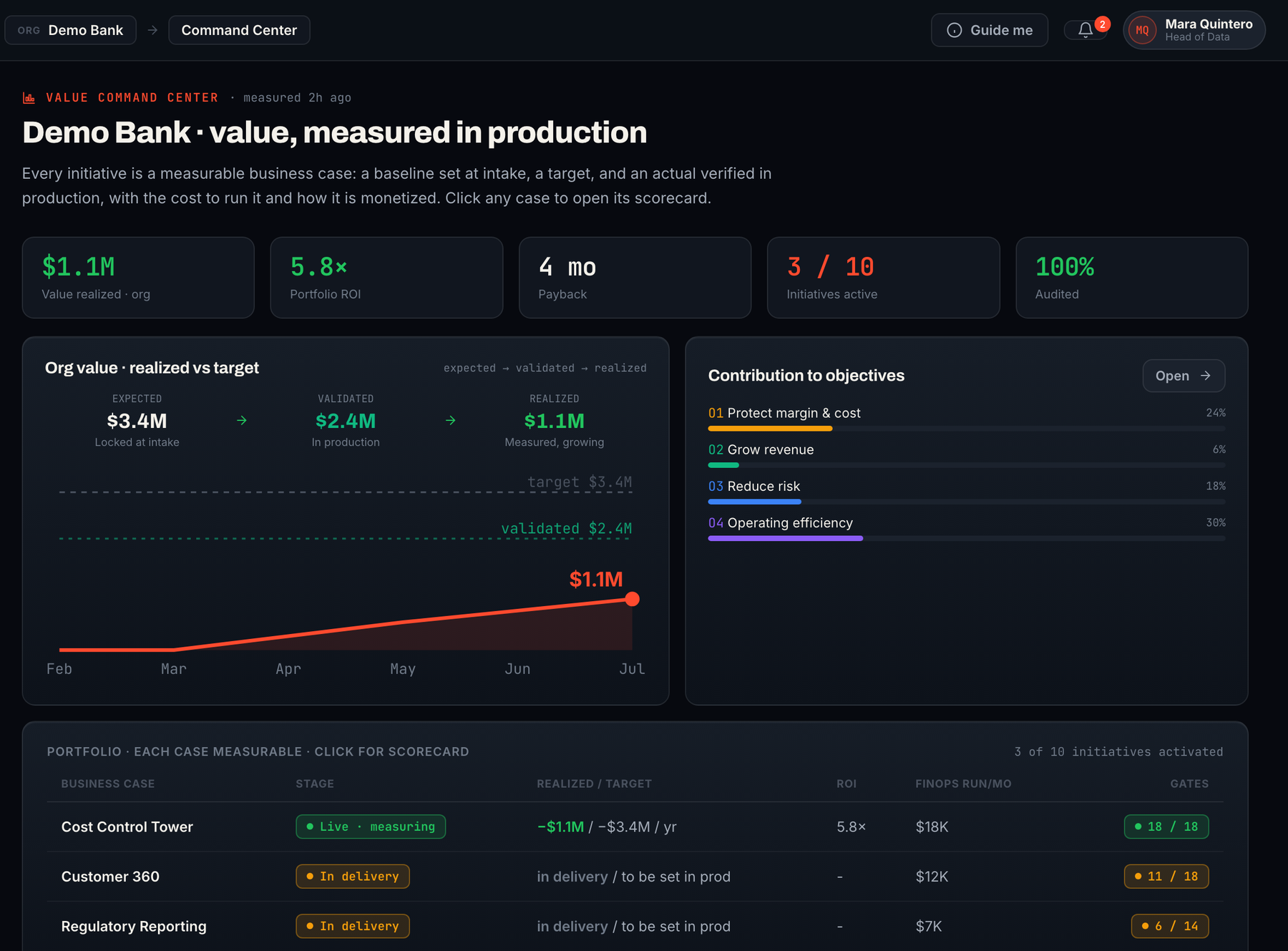Open Mara Quintero profile menu

pyautogui.click(x=1194, y=30)
